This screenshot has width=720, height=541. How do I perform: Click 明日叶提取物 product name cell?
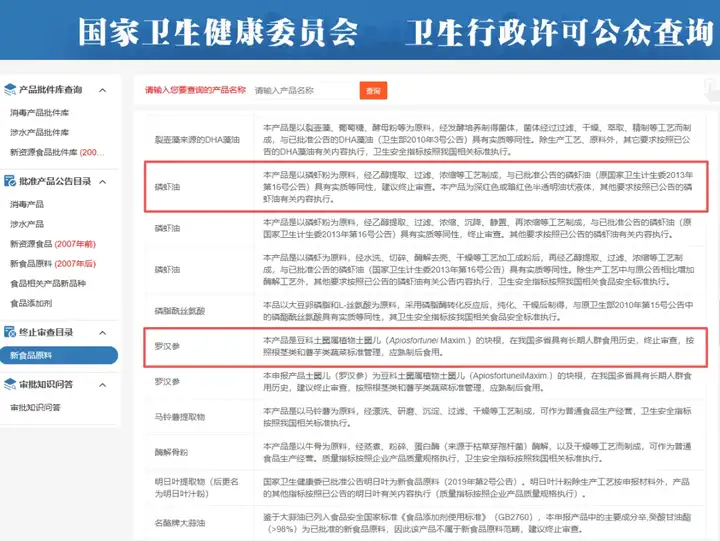pos(197,488)
